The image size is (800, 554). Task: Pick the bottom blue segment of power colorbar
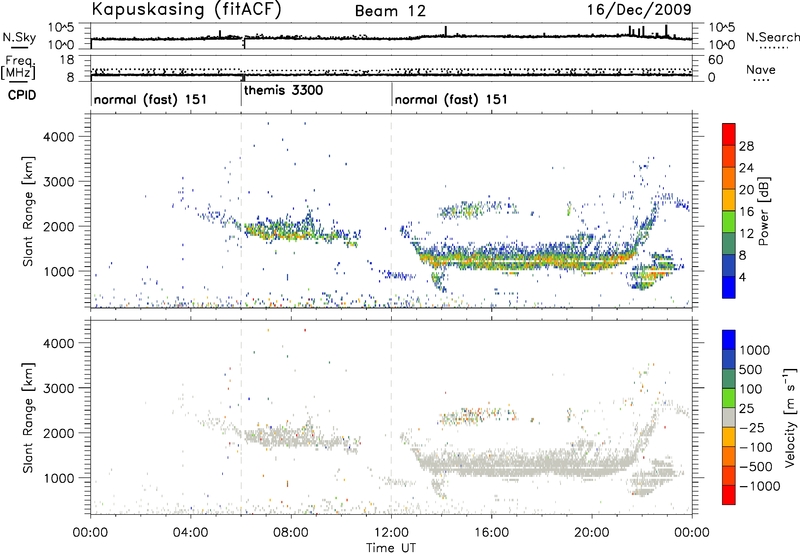coord(729,287)
